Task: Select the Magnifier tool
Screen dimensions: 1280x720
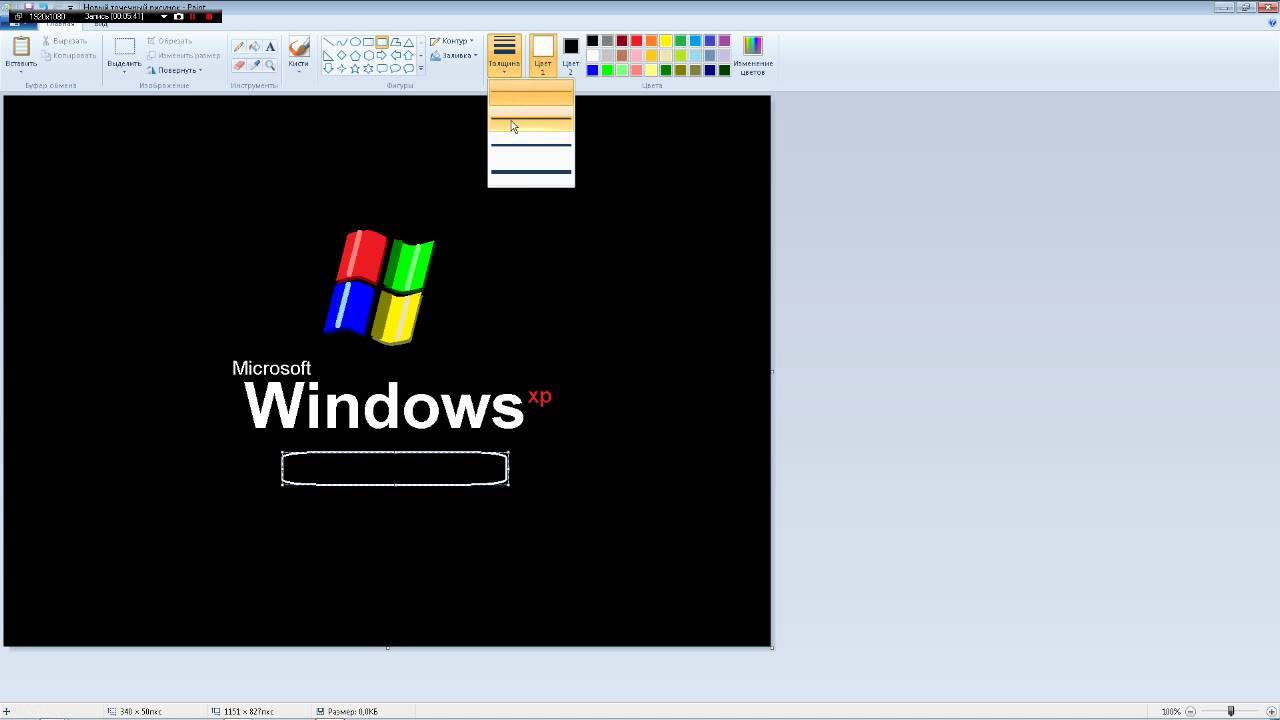Action: click(270, 65)
